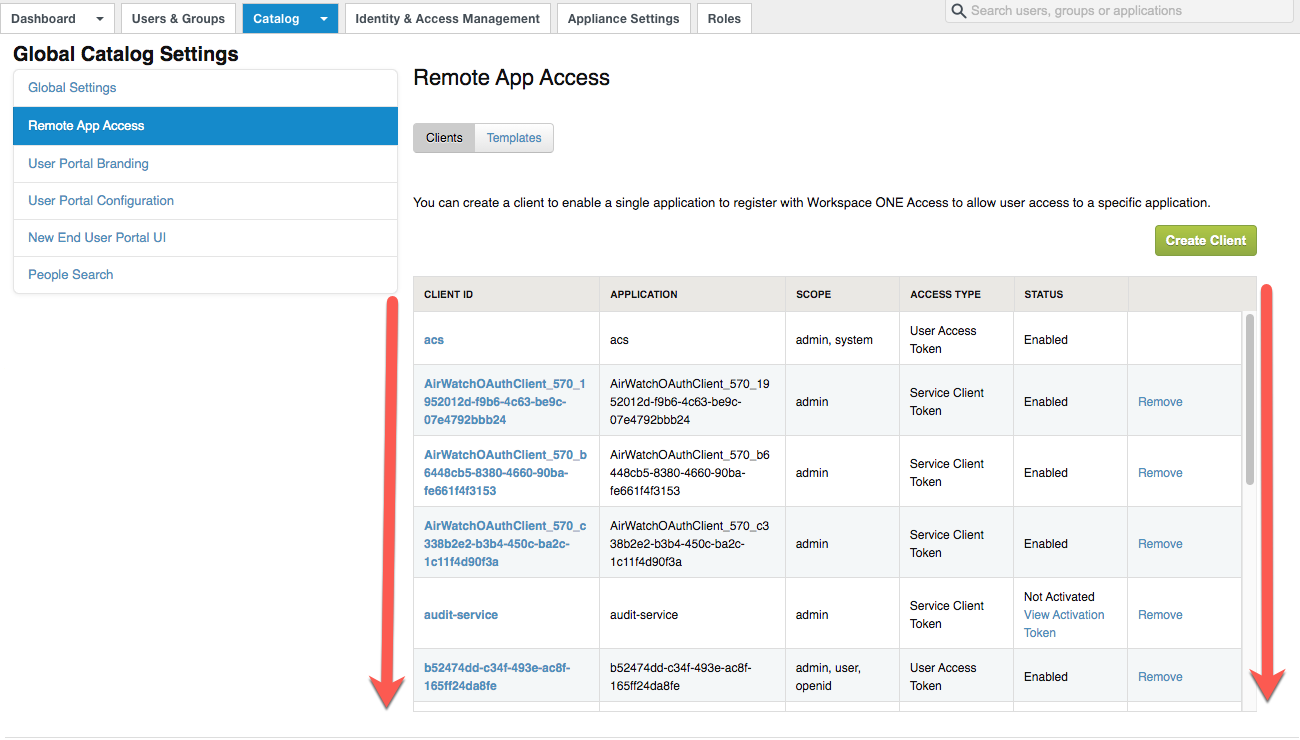Click the Create Client button
The image size is (1300, 740).
[x=1206, y=240]
